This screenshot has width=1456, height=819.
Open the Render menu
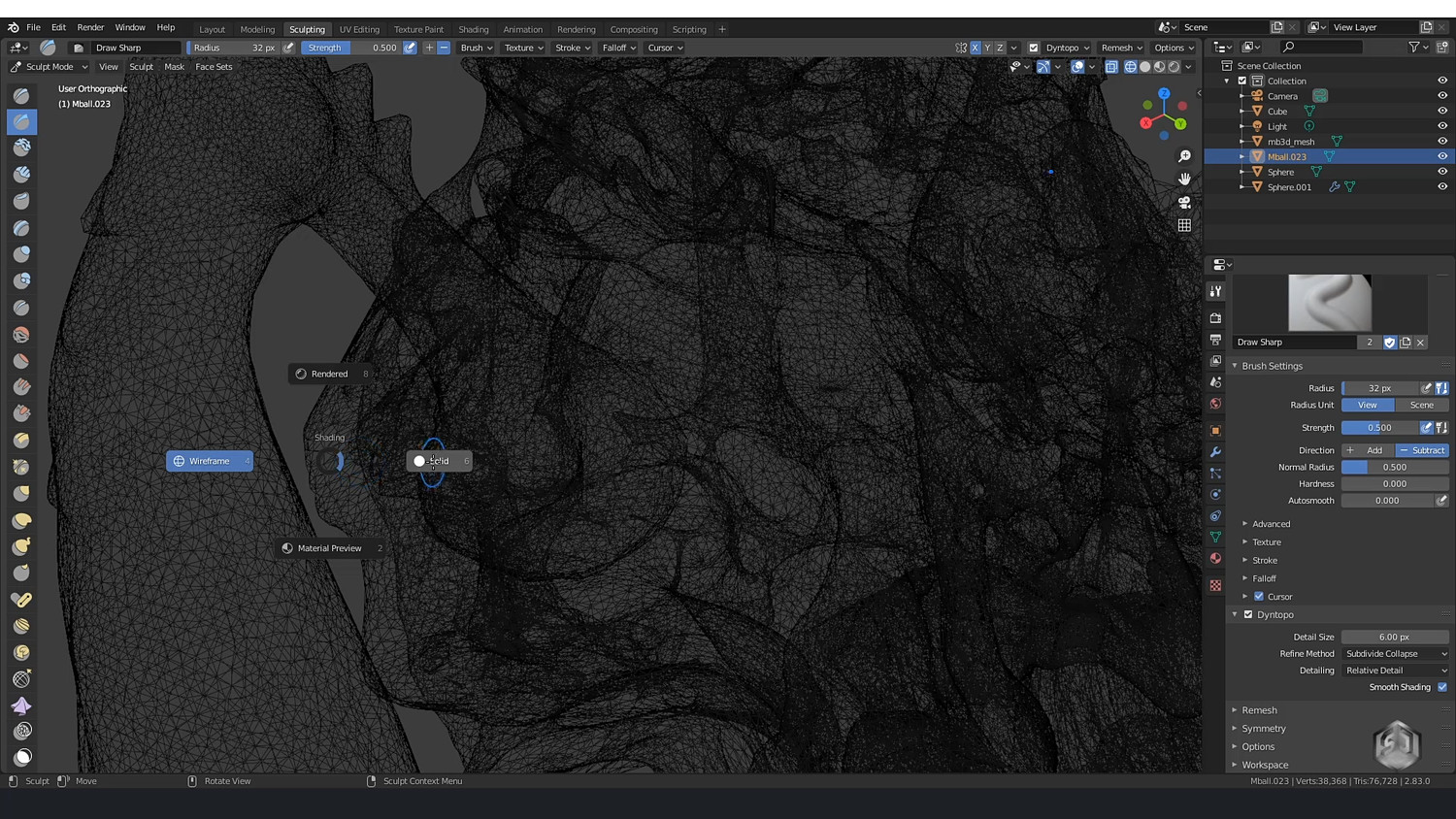[x=90, y=27]
